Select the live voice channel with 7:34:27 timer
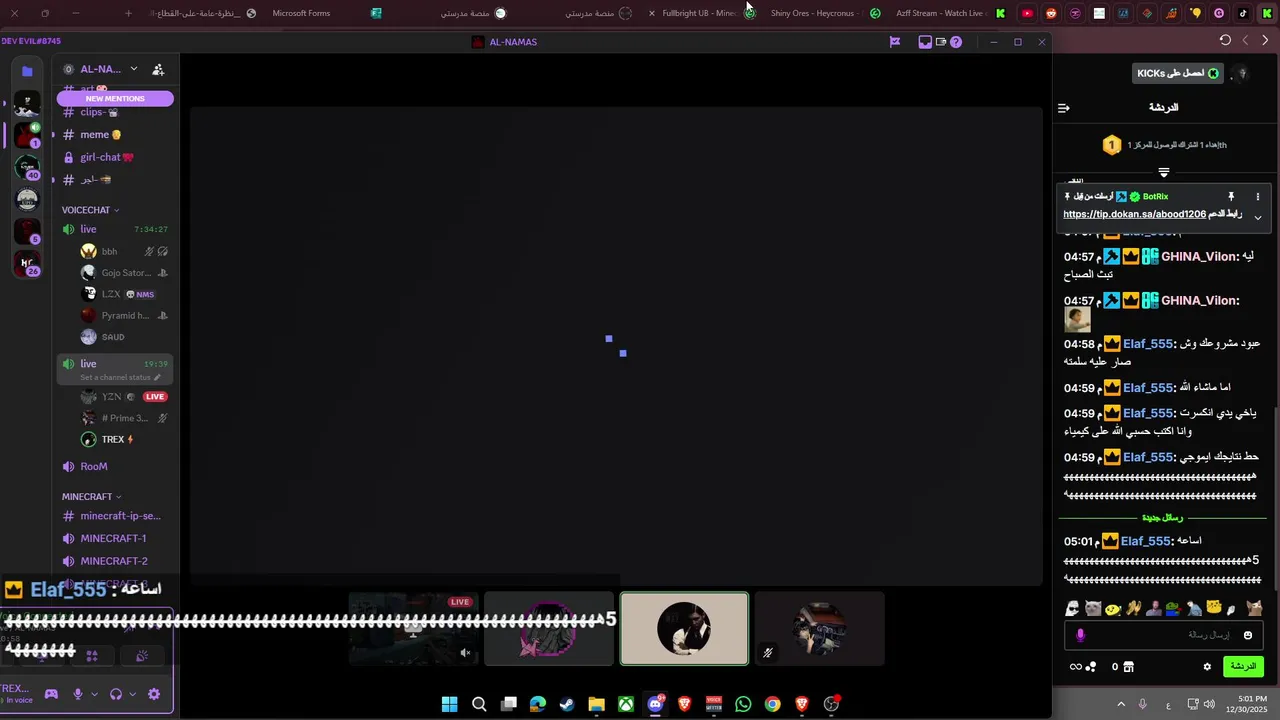The width and height of the screenshot is (1280, 720). coord(115,229)
